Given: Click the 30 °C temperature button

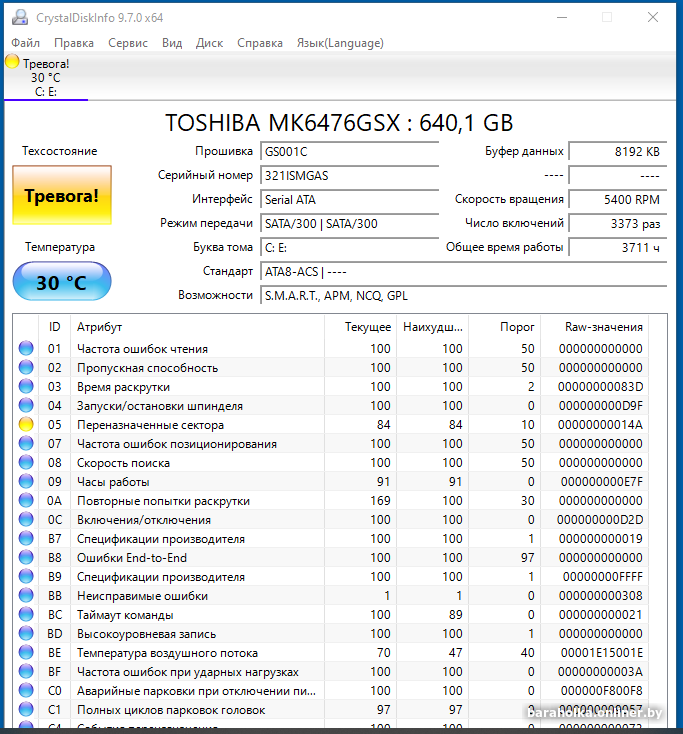Looking at the screenshot, I should [62, 281].
